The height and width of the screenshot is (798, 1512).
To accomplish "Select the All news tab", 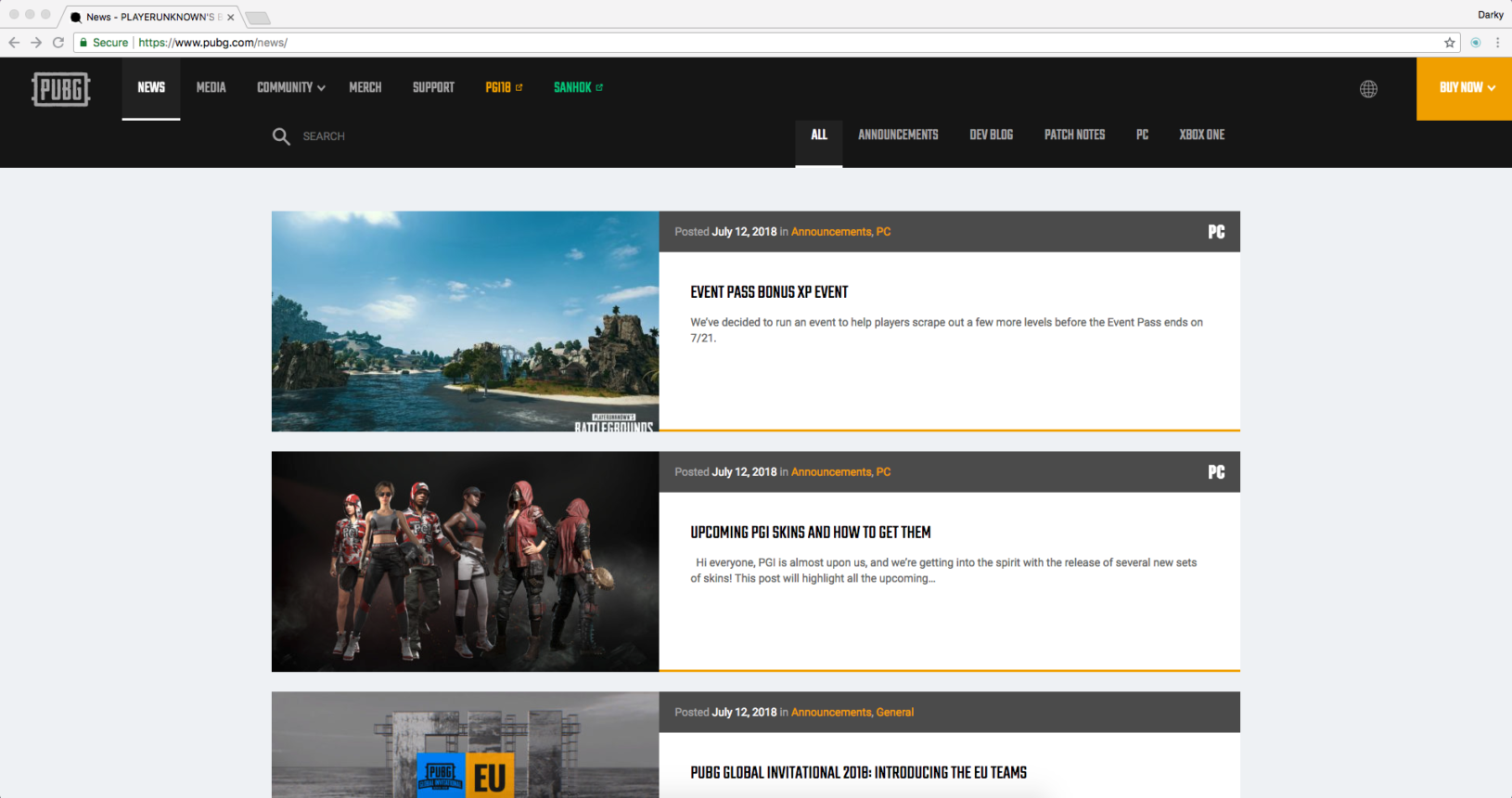I will point(819,135).
